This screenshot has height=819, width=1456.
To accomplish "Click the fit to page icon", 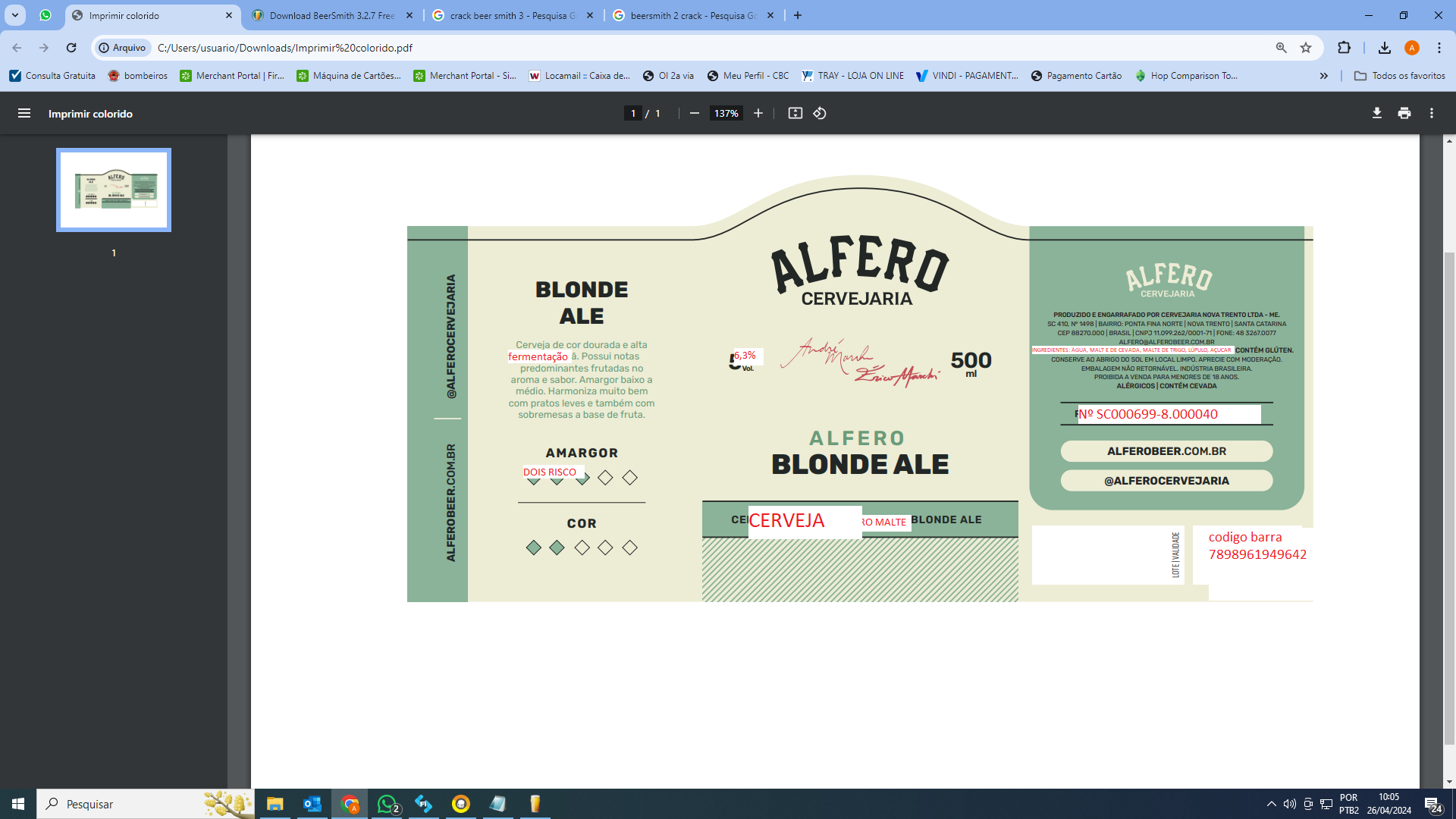I will pos(795,113).
